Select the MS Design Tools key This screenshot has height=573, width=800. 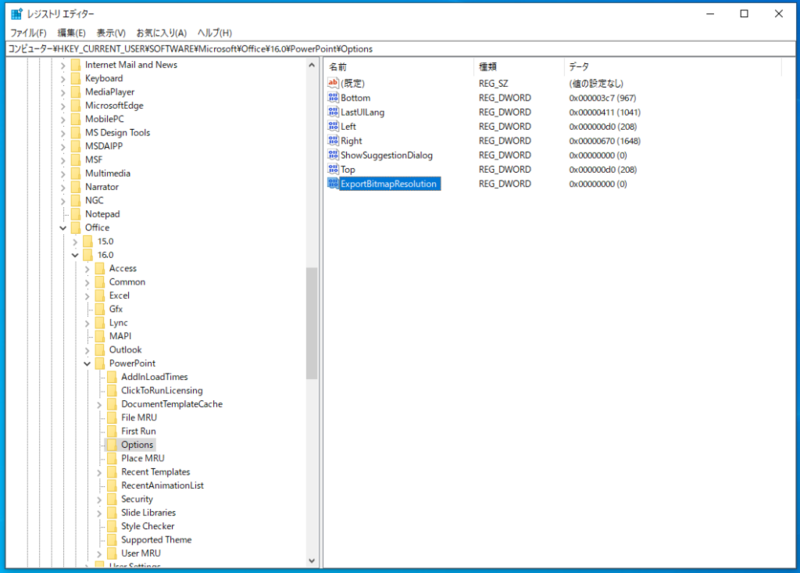117,133
